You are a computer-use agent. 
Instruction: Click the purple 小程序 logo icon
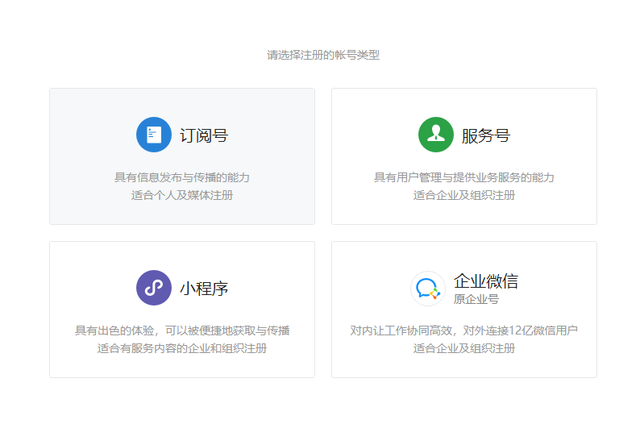pos(153,288)
